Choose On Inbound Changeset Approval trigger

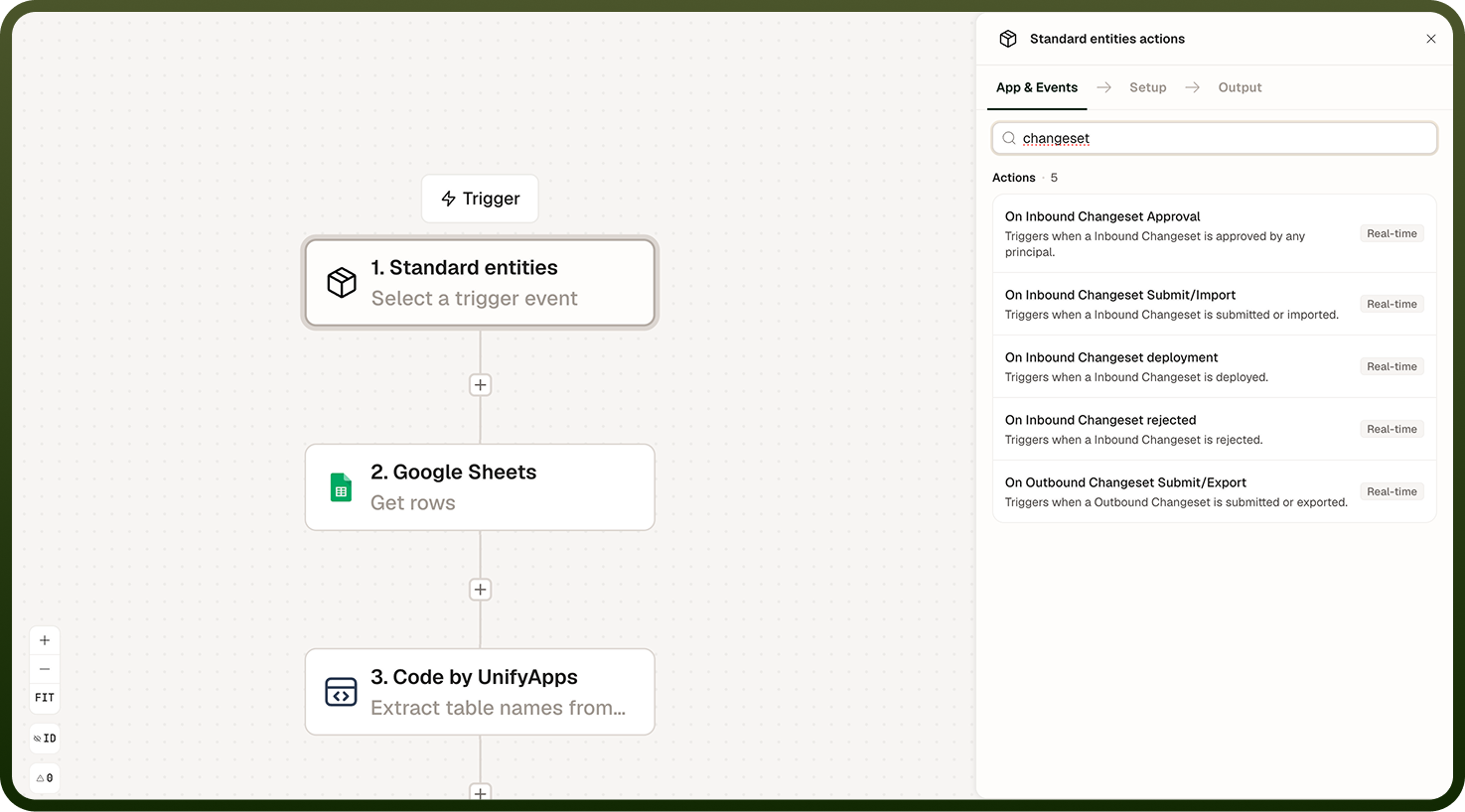coord(1215,233)
